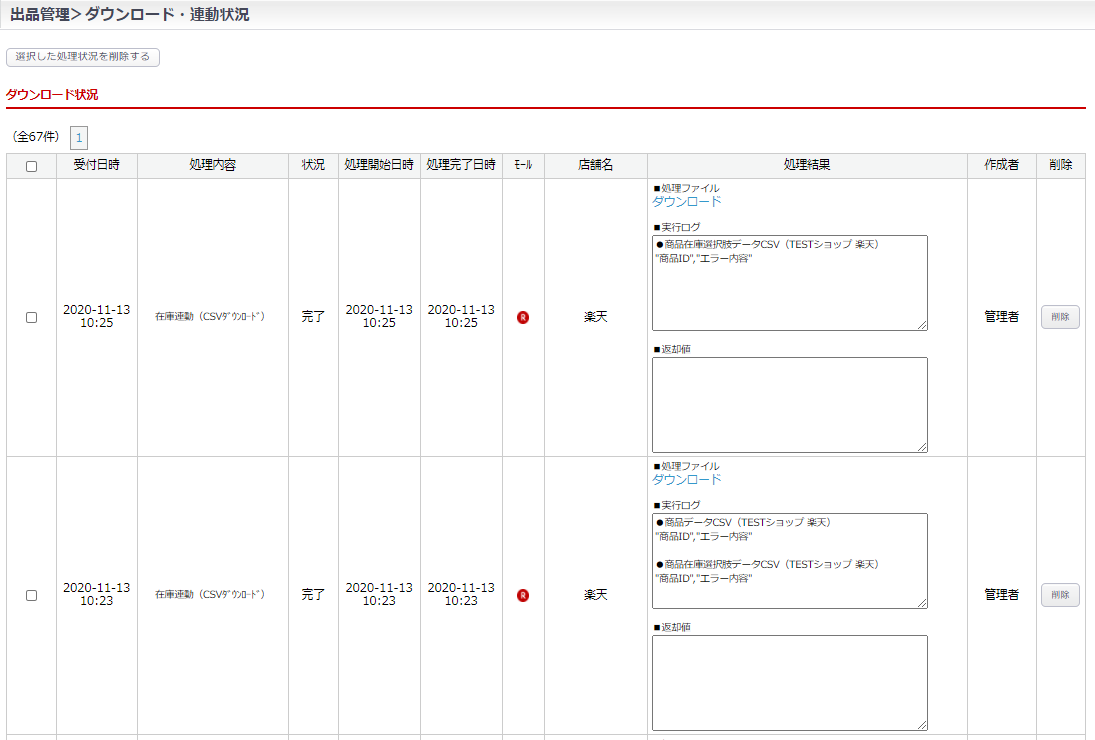Click resize handle of 10:23 row 実行ログ box
Viewport: 1095px width, 740px height.
click(x=921, y=602)
